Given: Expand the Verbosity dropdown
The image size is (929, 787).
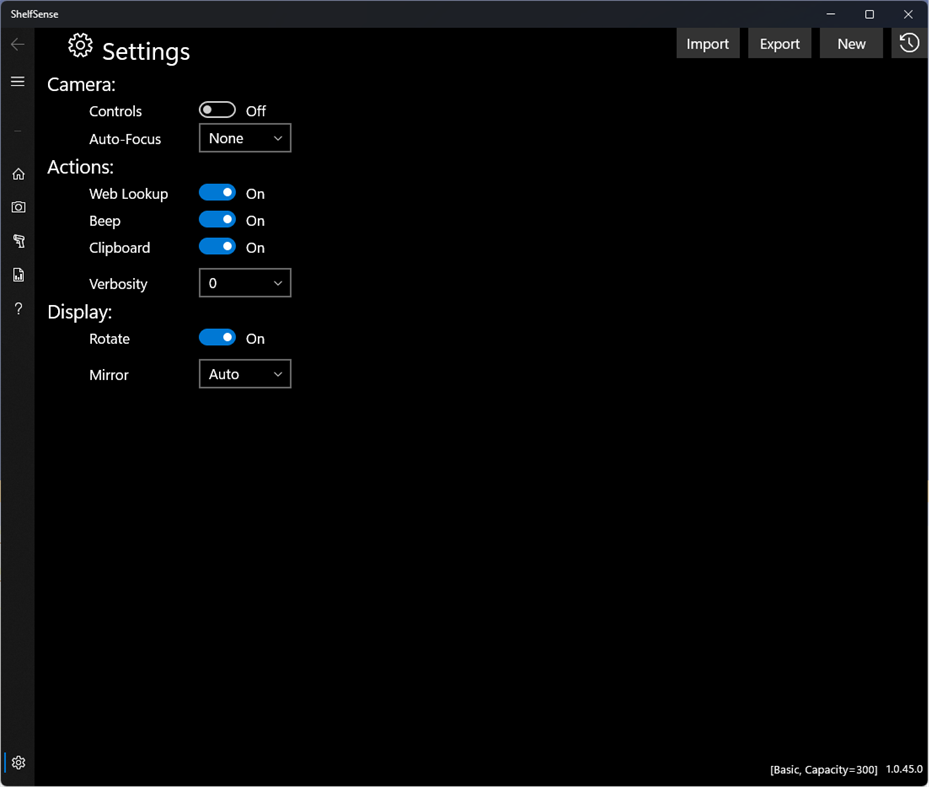Looking at the screenshot, I should pyautogui.click(x=244, y=283).
